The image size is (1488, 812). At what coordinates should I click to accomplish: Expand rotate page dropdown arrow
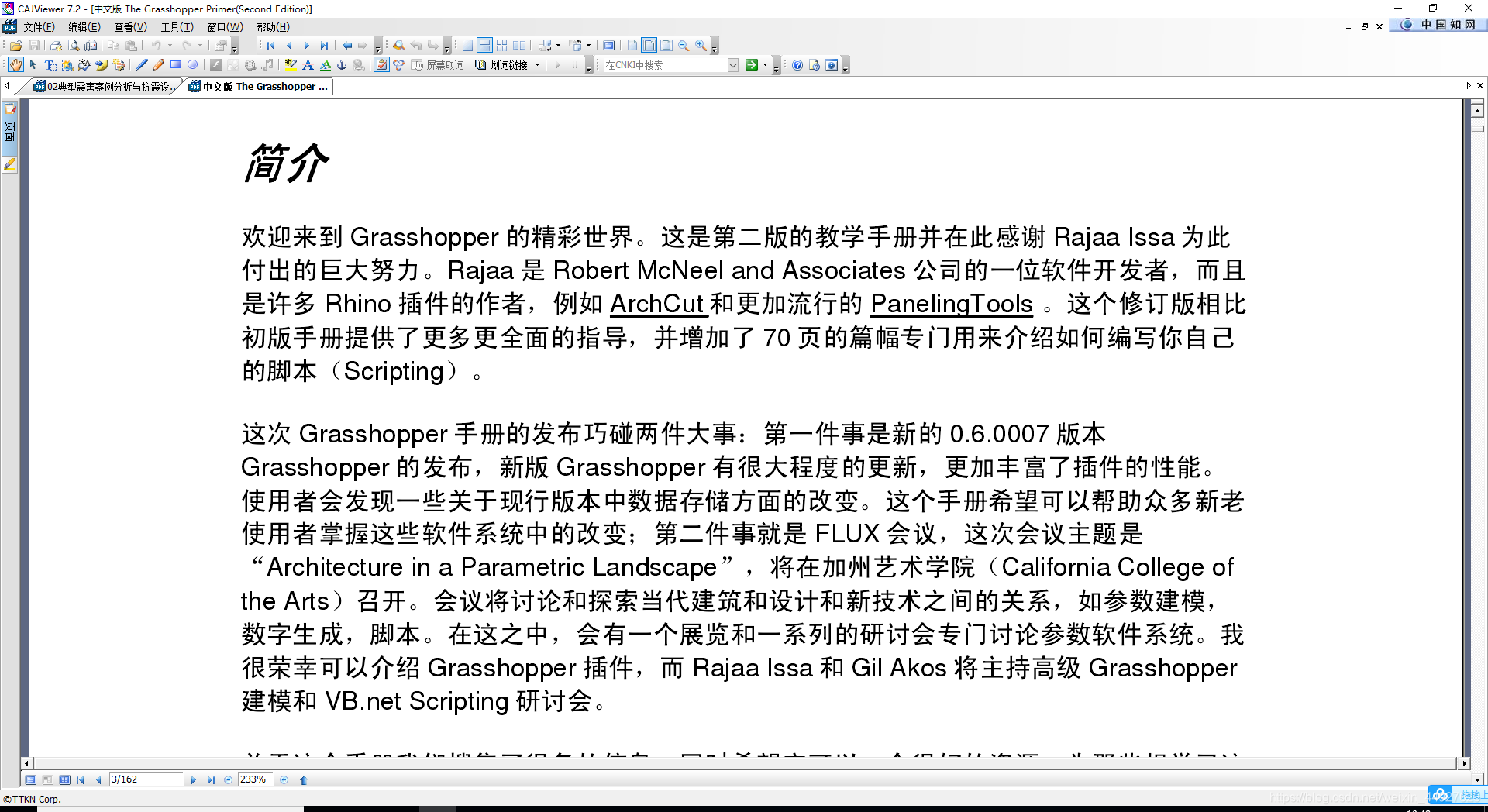[x=558, y=46]
